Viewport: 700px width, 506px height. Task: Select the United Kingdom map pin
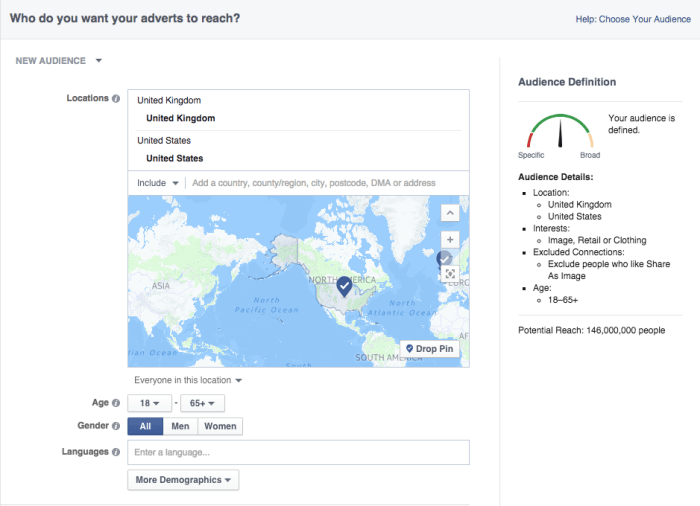443,259
